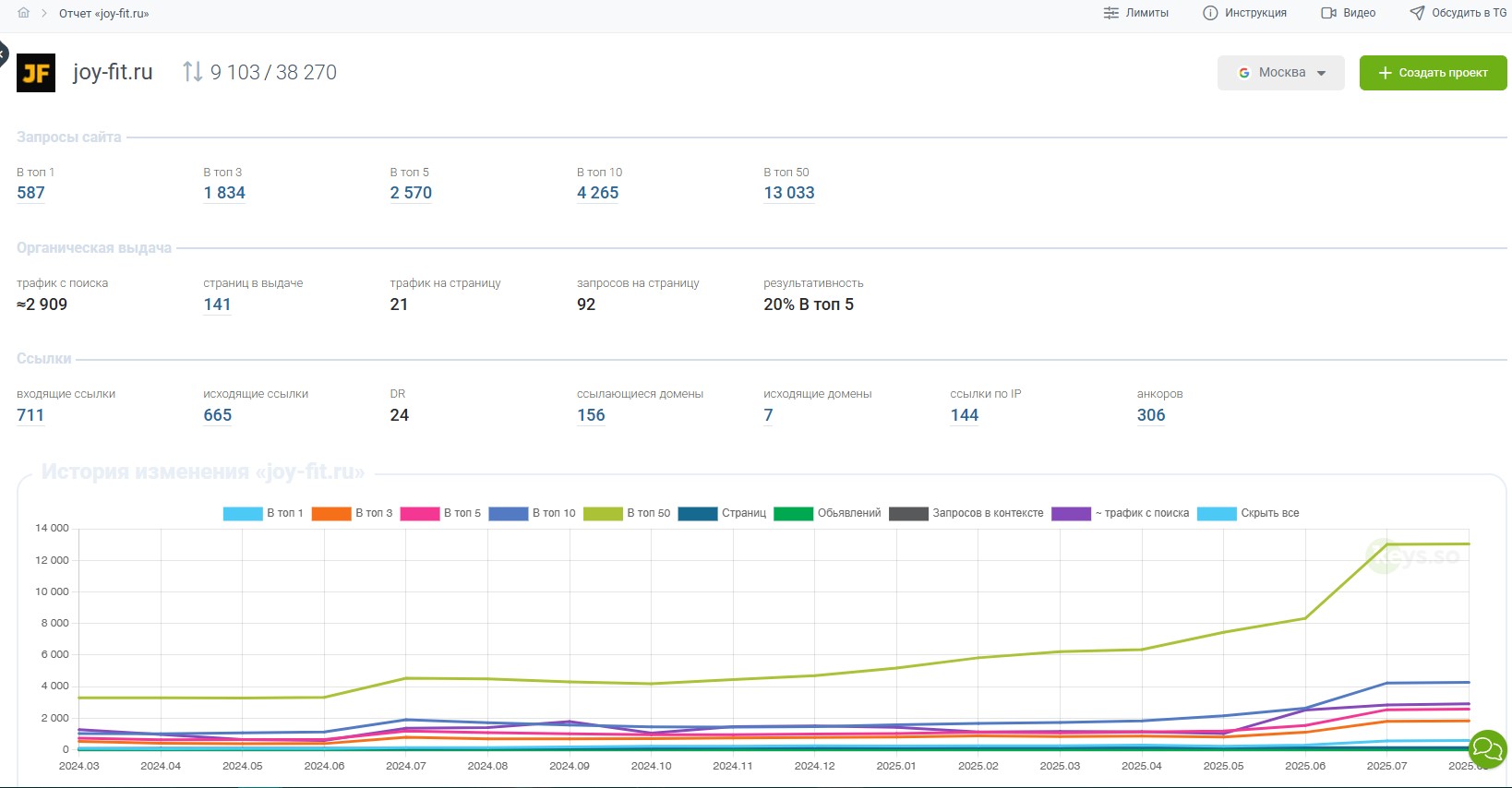Collapse the left sidebar arrow
This screenshot has width=1512, height=788.
click(x=3, y=53)
